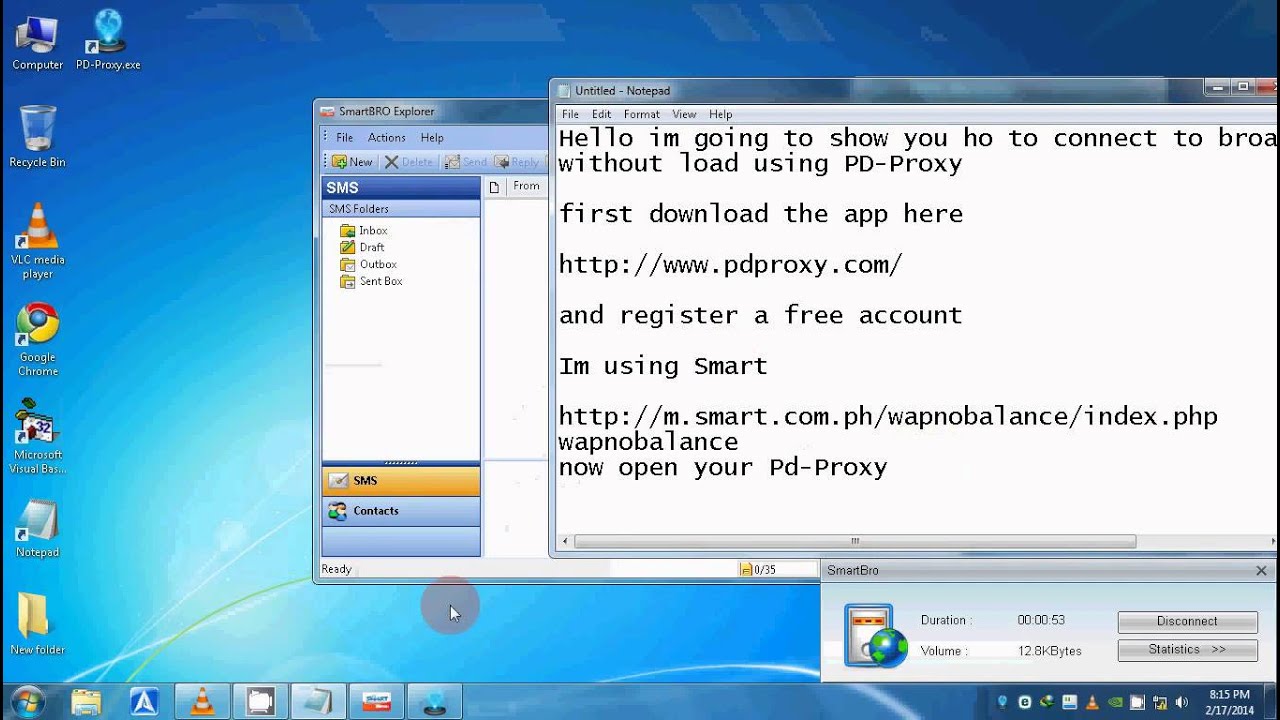
Task: Click the video recorder taskbar button
Action: (x=261, y=701)
